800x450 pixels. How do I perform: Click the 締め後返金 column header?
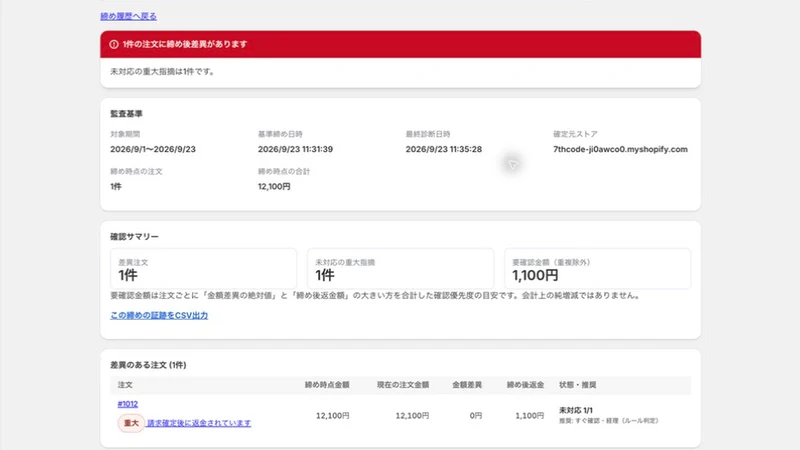click(525, 385)
